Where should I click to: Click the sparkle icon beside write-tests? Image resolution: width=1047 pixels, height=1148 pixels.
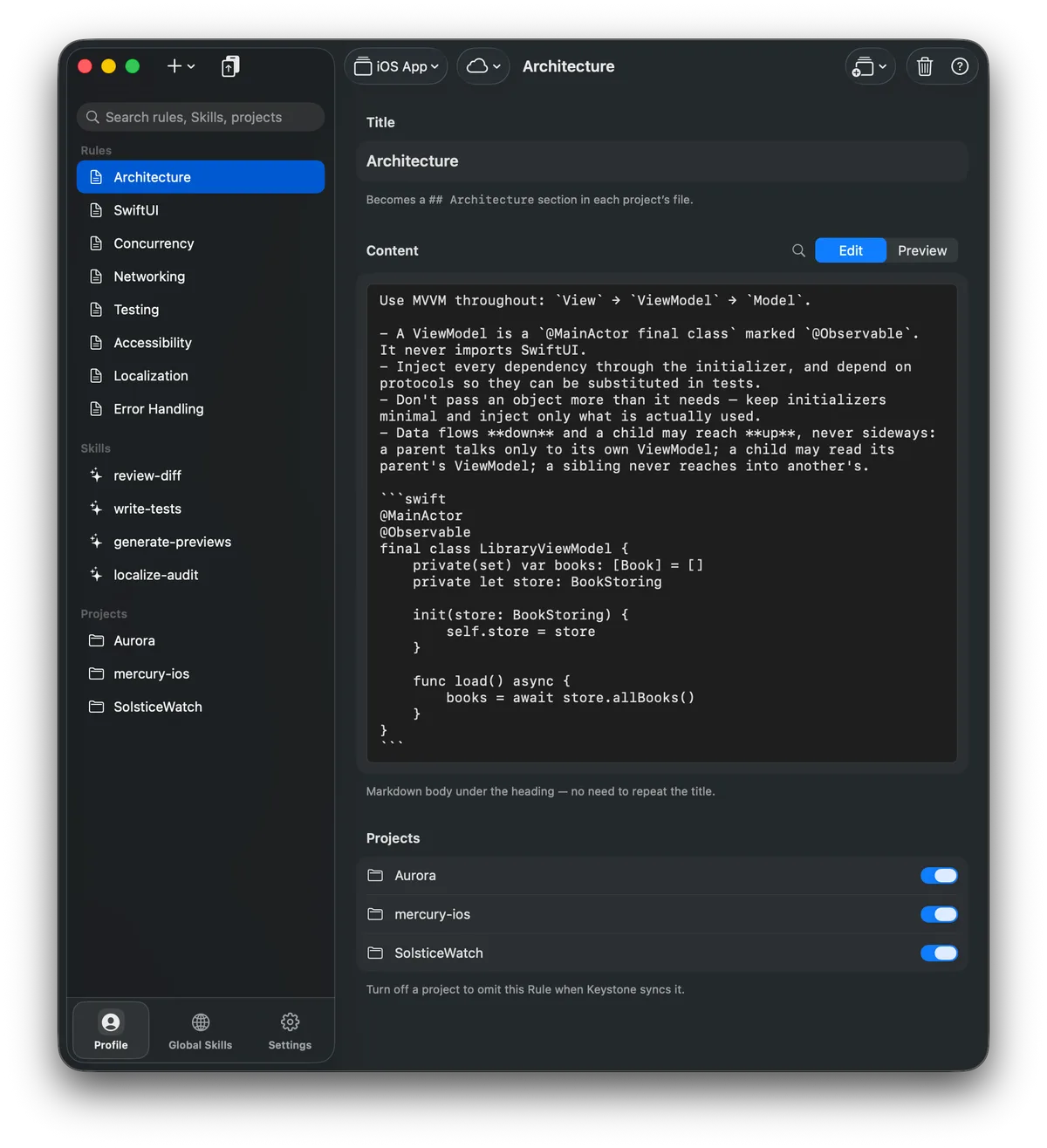tap(96, 509)
